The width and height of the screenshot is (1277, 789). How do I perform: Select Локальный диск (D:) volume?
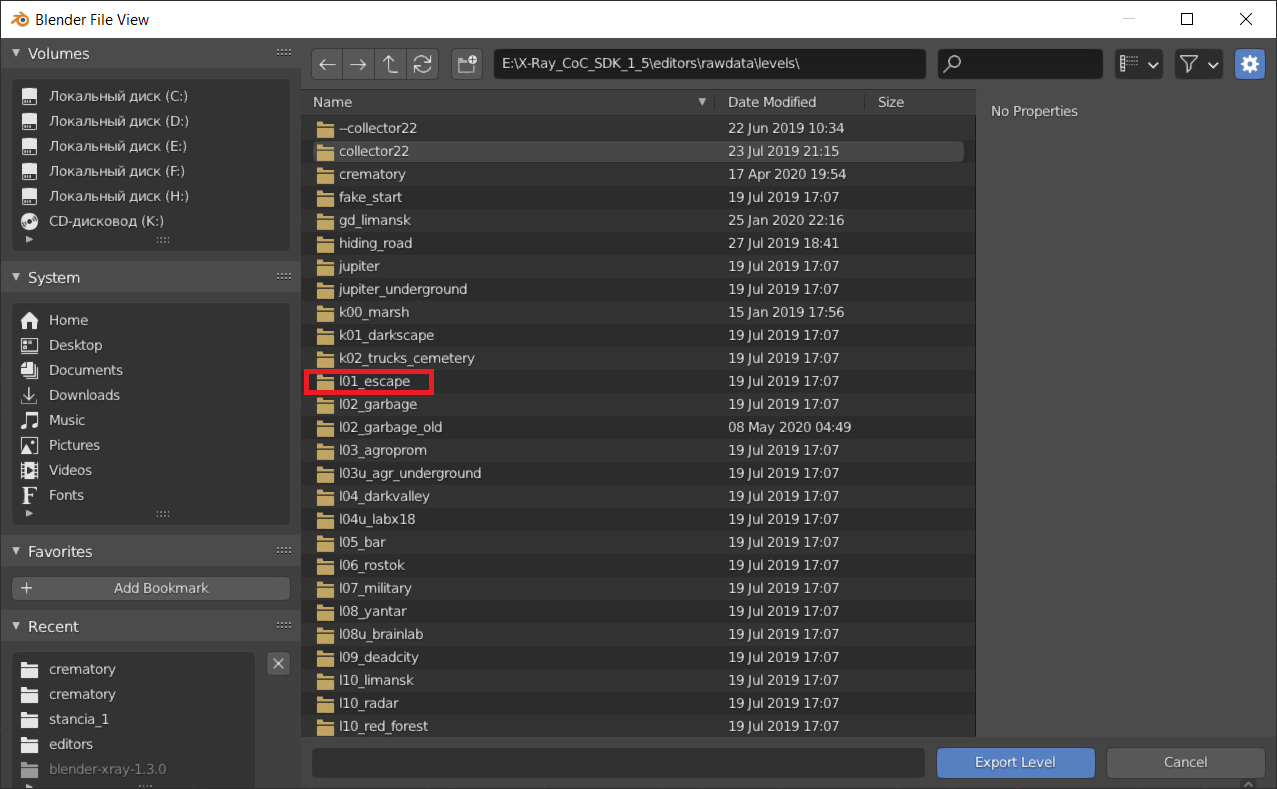151,121
